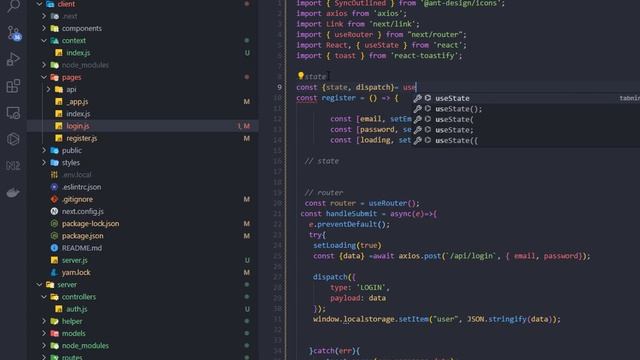The height and width of the screenshot is (360, 640).
Task: Open the Remote Explorer view
Action: (x=13, y=113)
